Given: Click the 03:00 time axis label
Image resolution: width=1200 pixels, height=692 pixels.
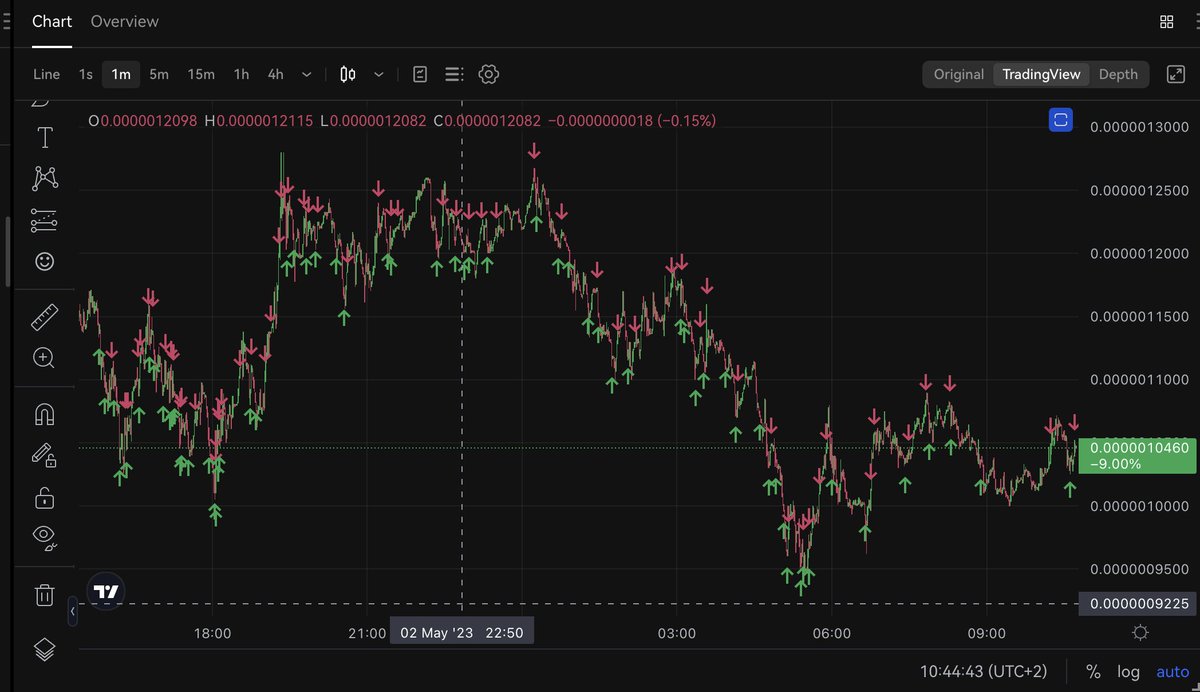Looking at the screenshot, I should (x=676, y=633).
